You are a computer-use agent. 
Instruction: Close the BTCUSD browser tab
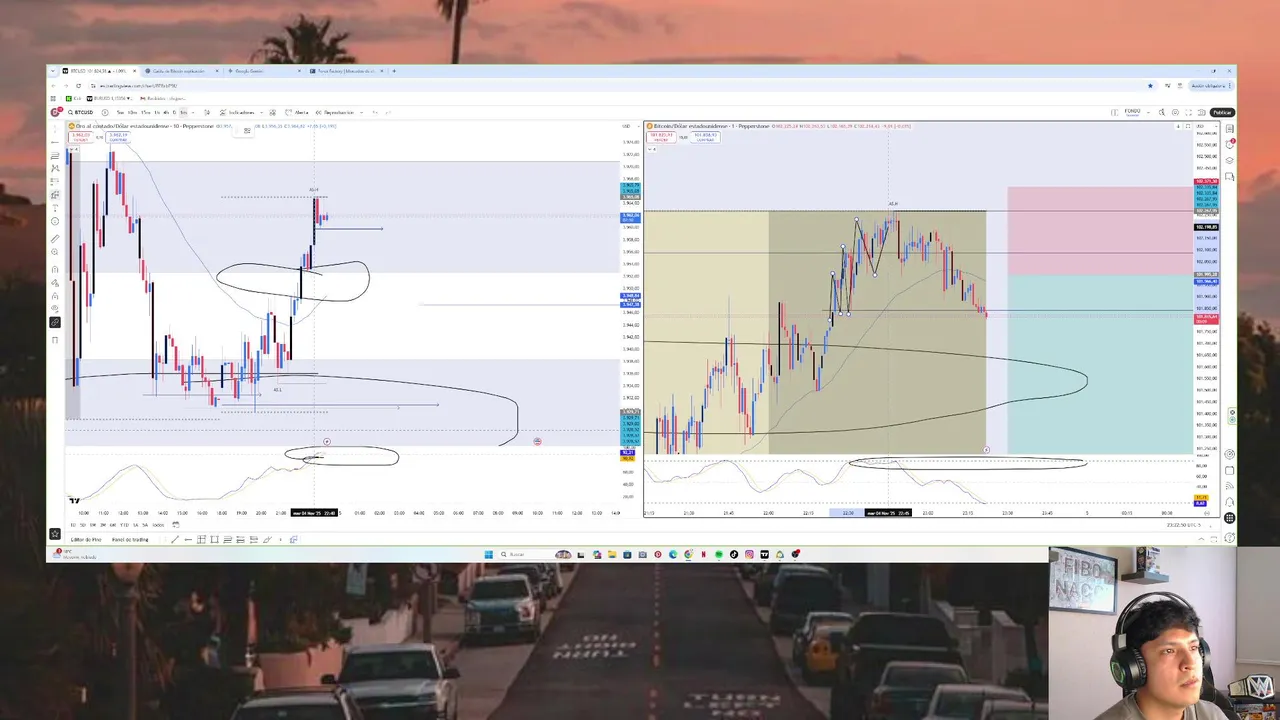pyautogui.click(x=134, y=71)
